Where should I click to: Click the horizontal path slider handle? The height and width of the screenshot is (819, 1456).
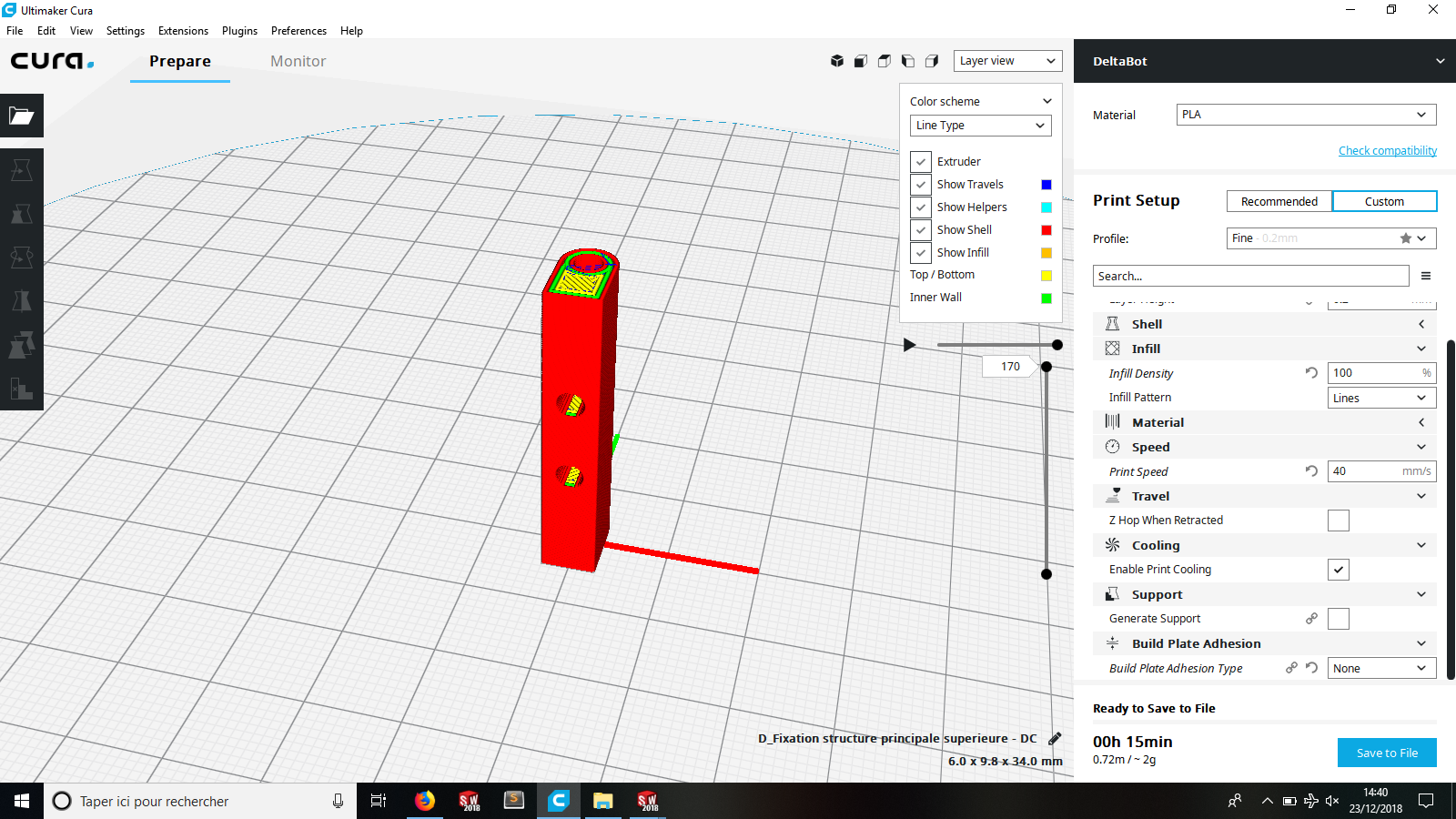pos(1057,345)
